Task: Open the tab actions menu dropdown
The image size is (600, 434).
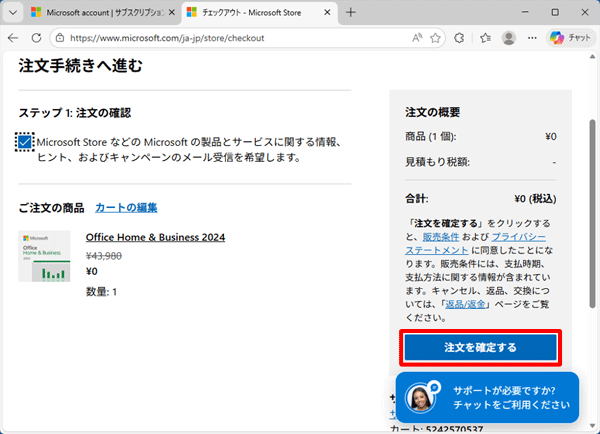Action: 13,13
